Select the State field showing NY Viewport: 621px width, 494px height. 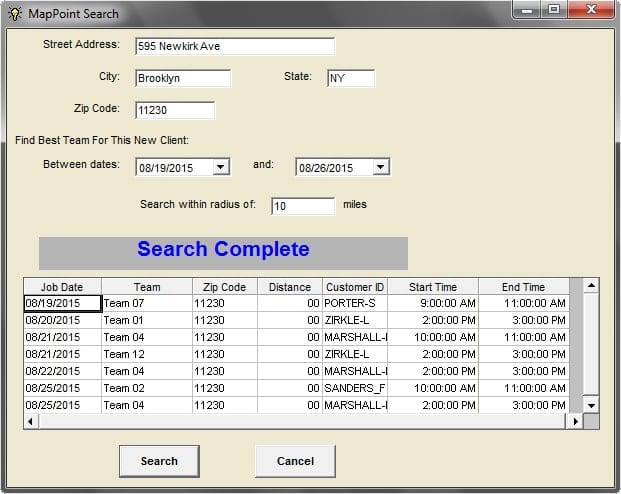tap(351, 78)
